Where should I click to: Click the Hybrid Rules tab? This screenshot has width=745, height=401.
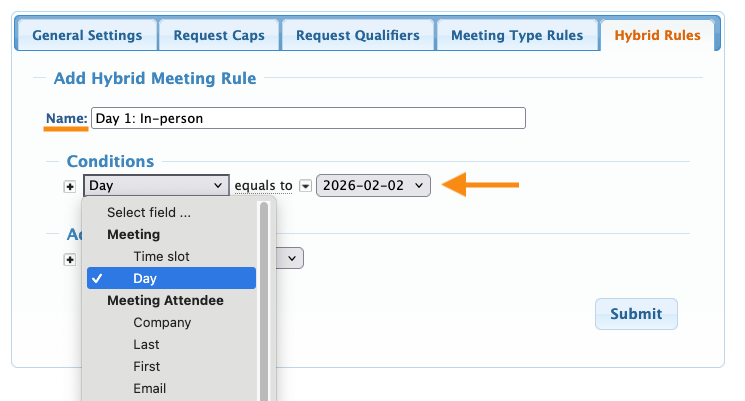657,36
